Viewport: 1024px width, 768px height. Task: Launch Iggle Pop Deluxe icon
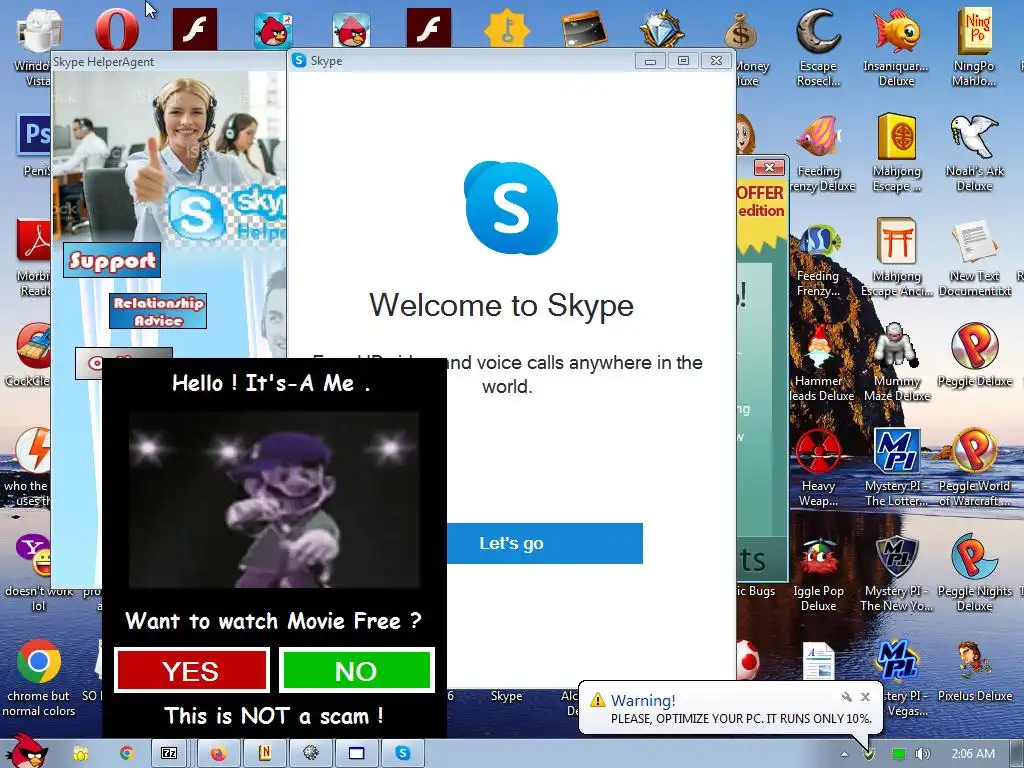tap(818, 556)
